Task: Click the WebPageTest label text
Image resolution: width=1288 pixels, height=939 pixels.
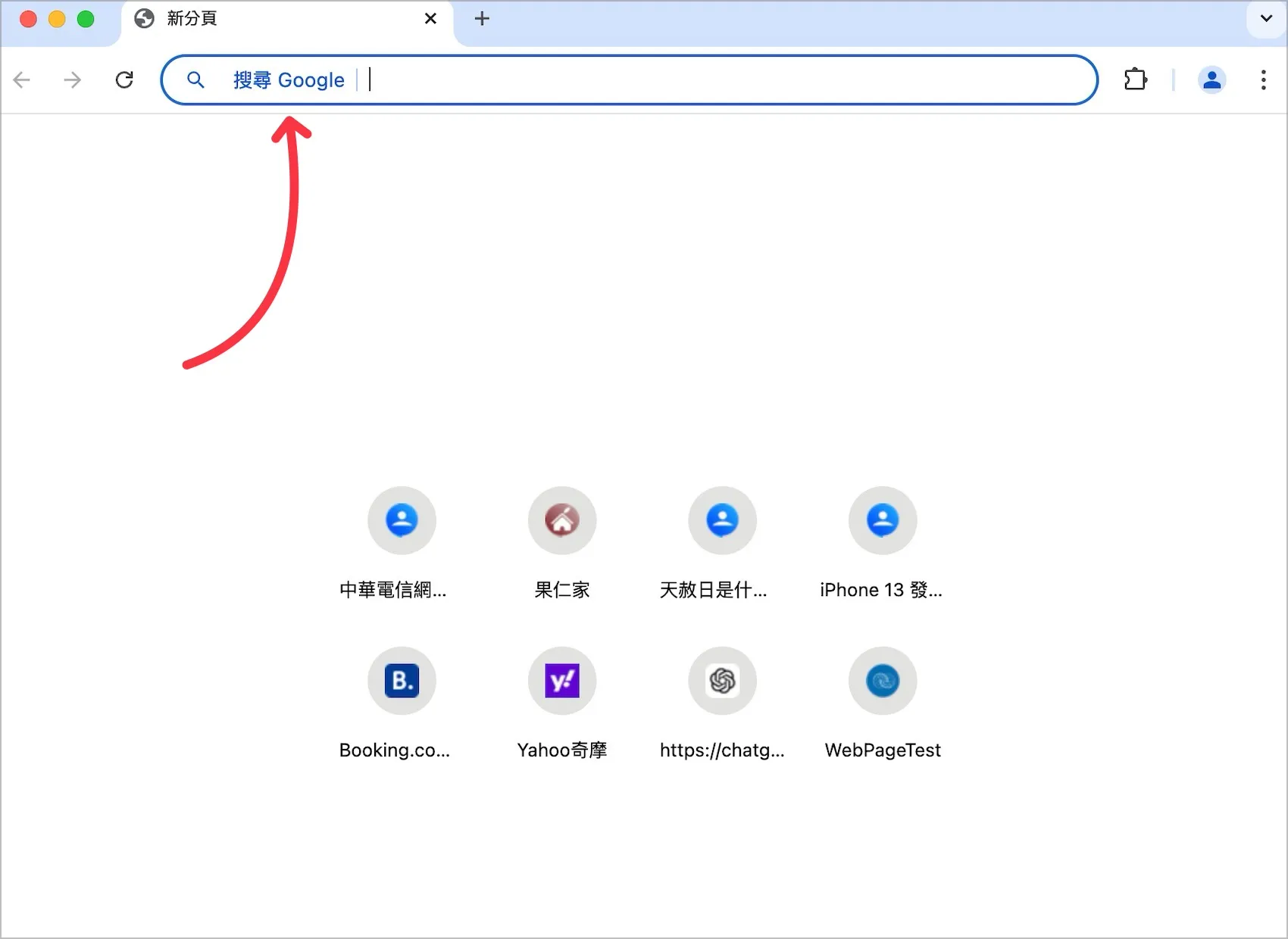Action: coord(883,750)
